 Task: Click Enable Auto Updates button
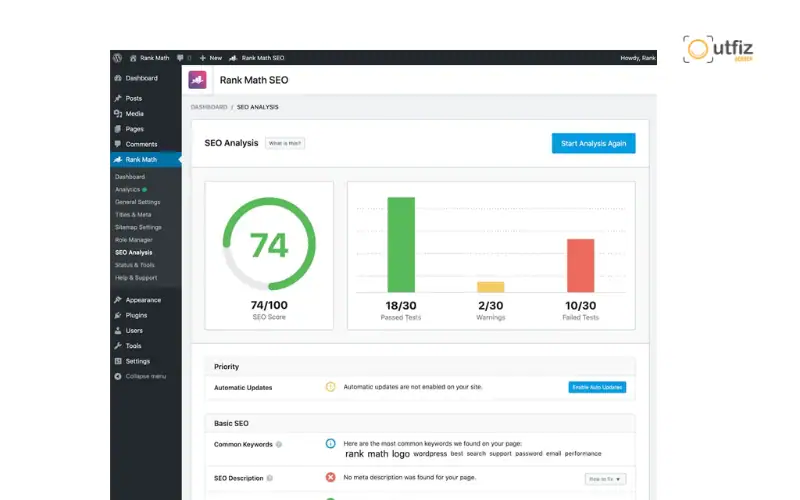(597, 387)
